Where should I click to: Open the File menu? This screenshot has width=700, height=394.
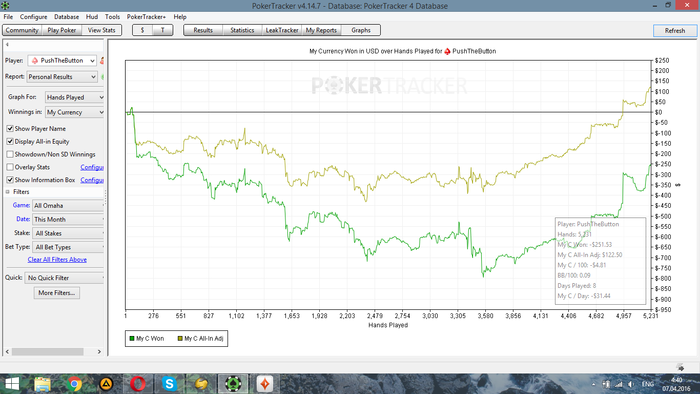(8, 17)
